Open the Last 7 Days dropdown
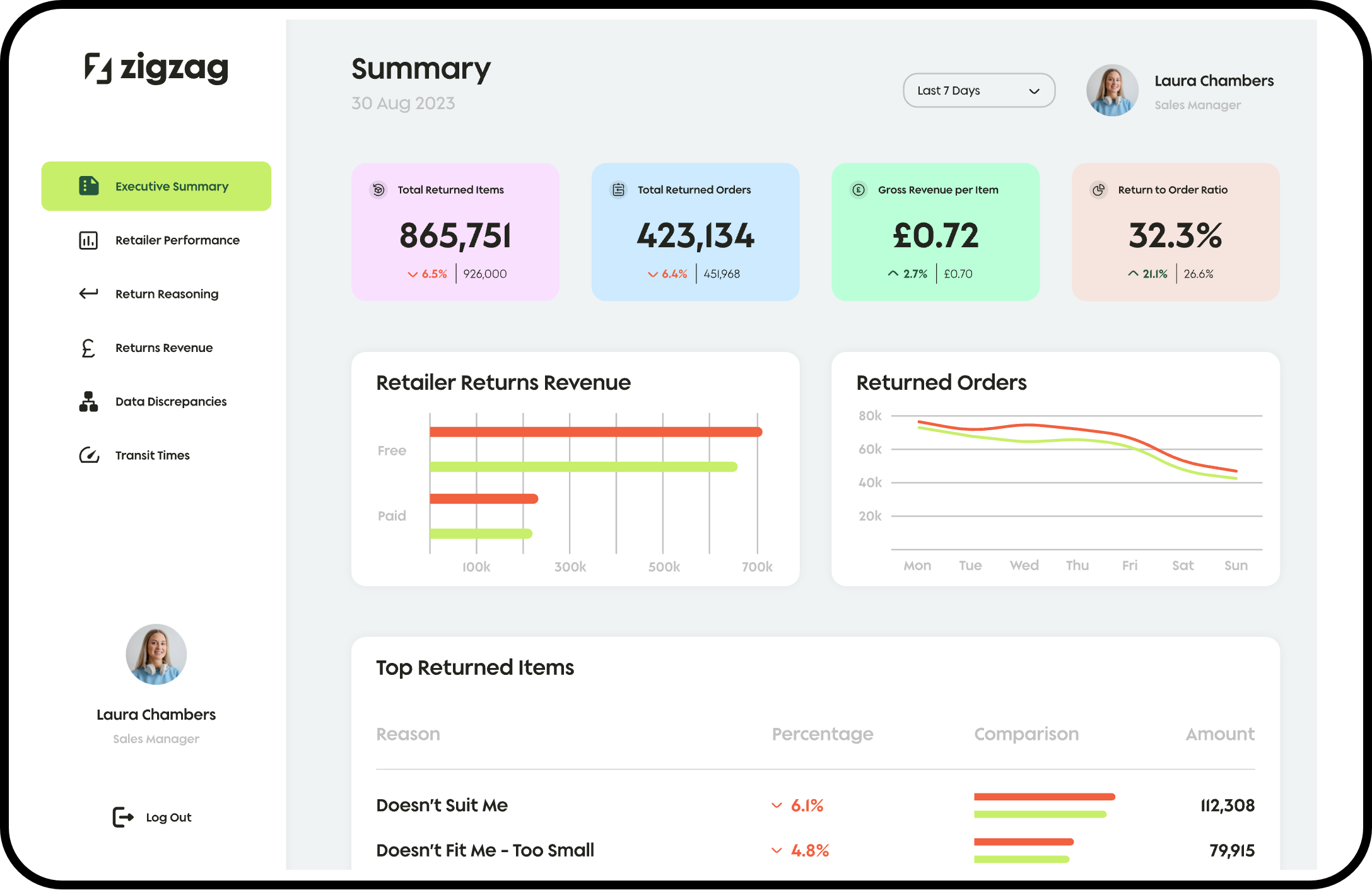Screen dimensions: 1372x890 [x=978, y=90]
